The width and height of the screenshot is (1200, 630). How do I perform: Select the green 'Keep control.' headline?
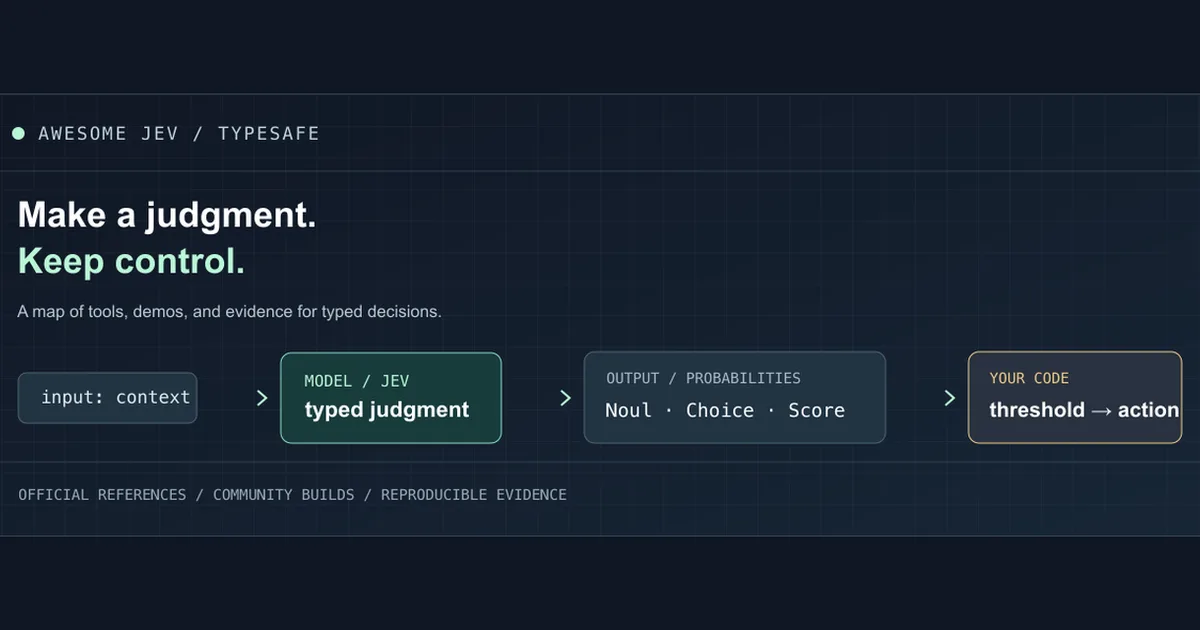point(131,261)
